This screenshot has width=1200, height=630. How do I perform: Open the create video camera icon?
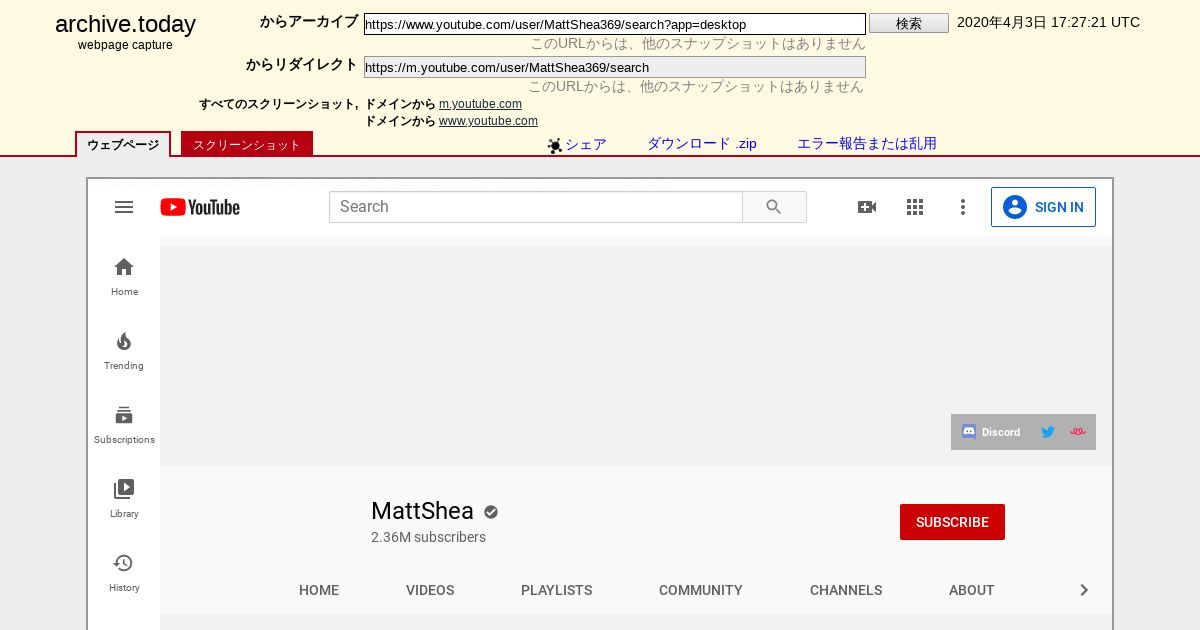pos(867,207)
